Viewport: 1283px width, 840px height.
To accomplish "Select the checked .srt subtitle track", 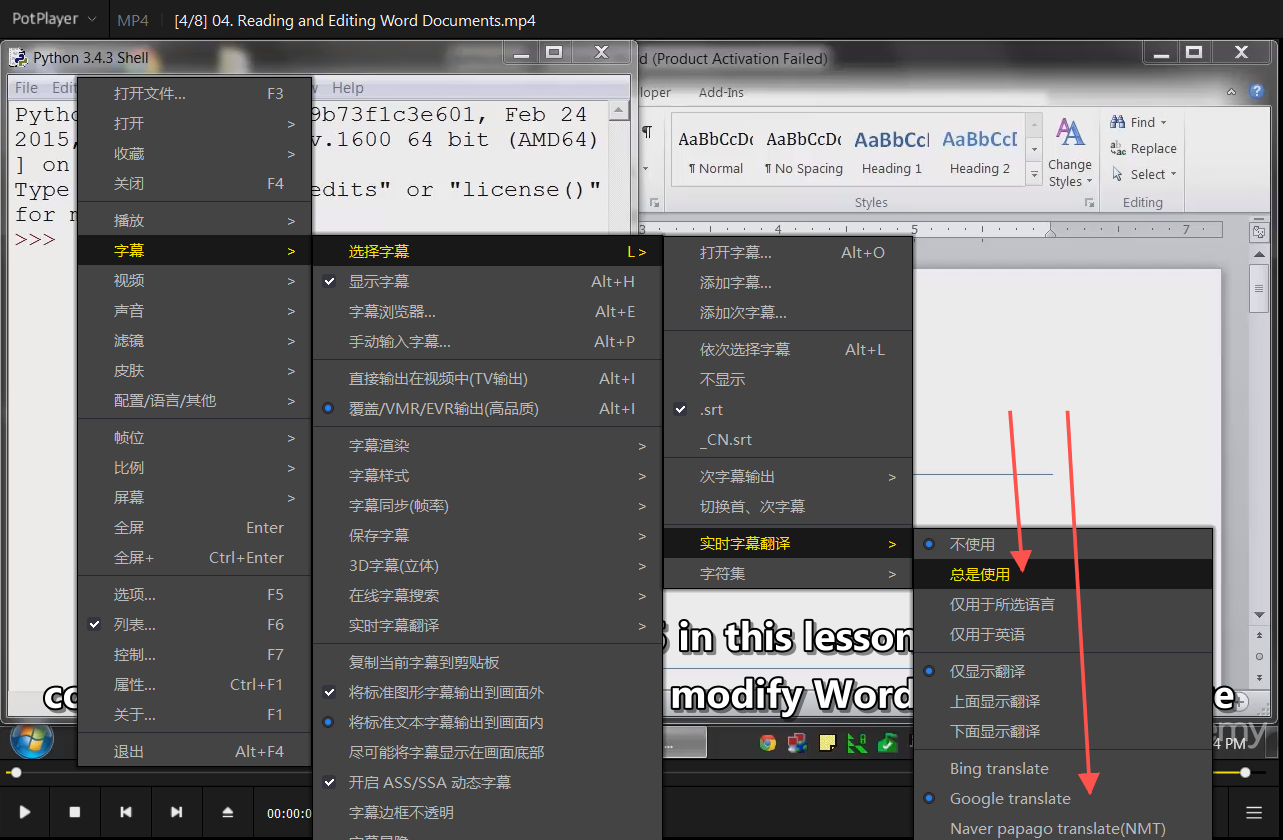I will click(788, 410).
